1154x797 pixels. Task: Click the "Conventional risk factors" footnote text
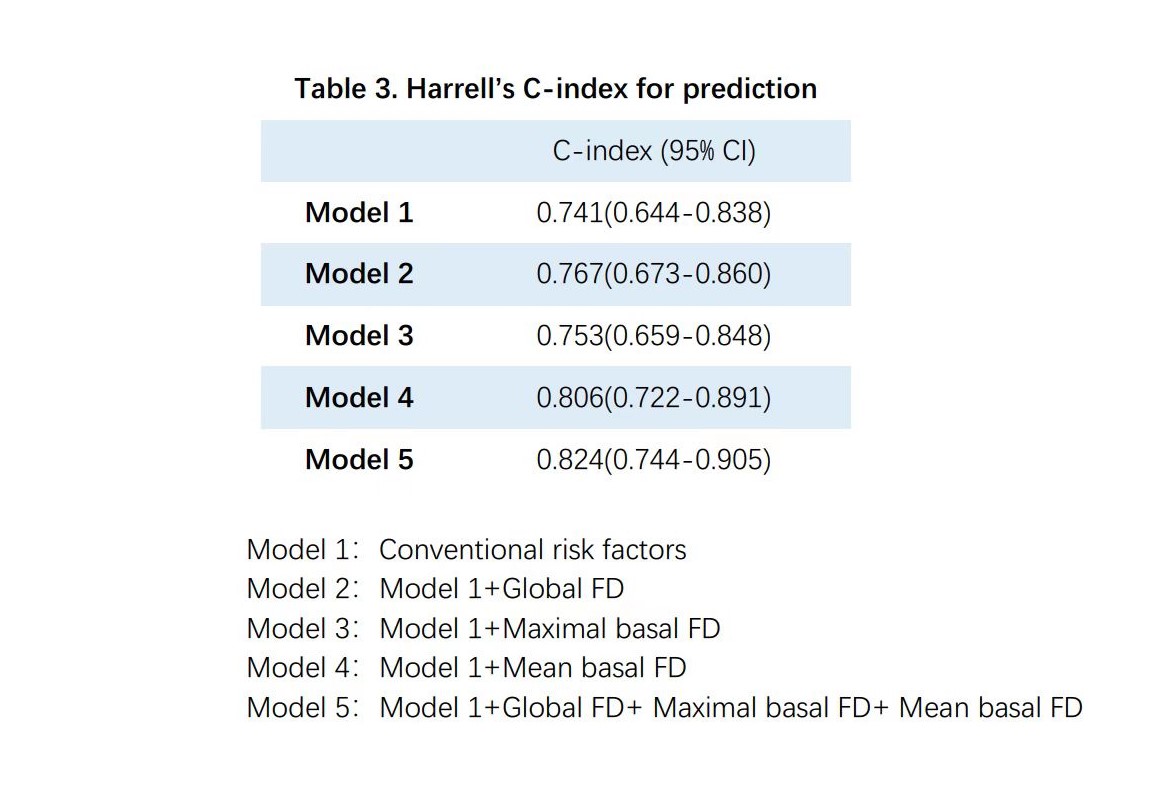point(533,549)
